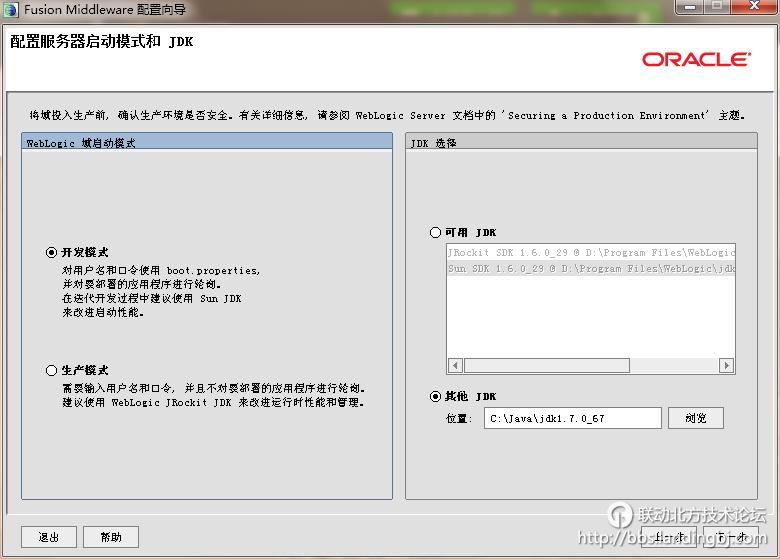780x559 pixels.
Task: Maximize the configuration wizard window
Action: (x=717, y=6)
